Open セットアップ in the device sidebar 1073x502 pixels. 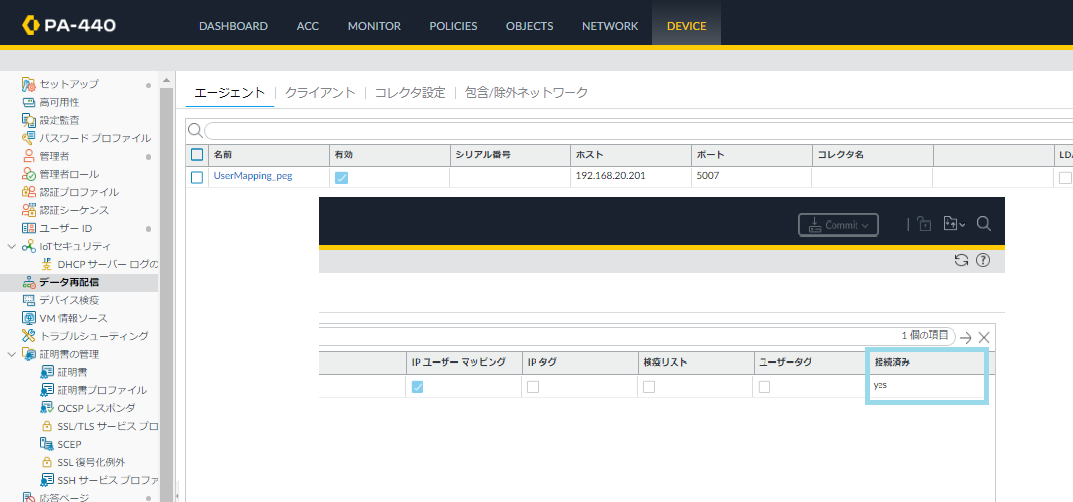point(68,84)
